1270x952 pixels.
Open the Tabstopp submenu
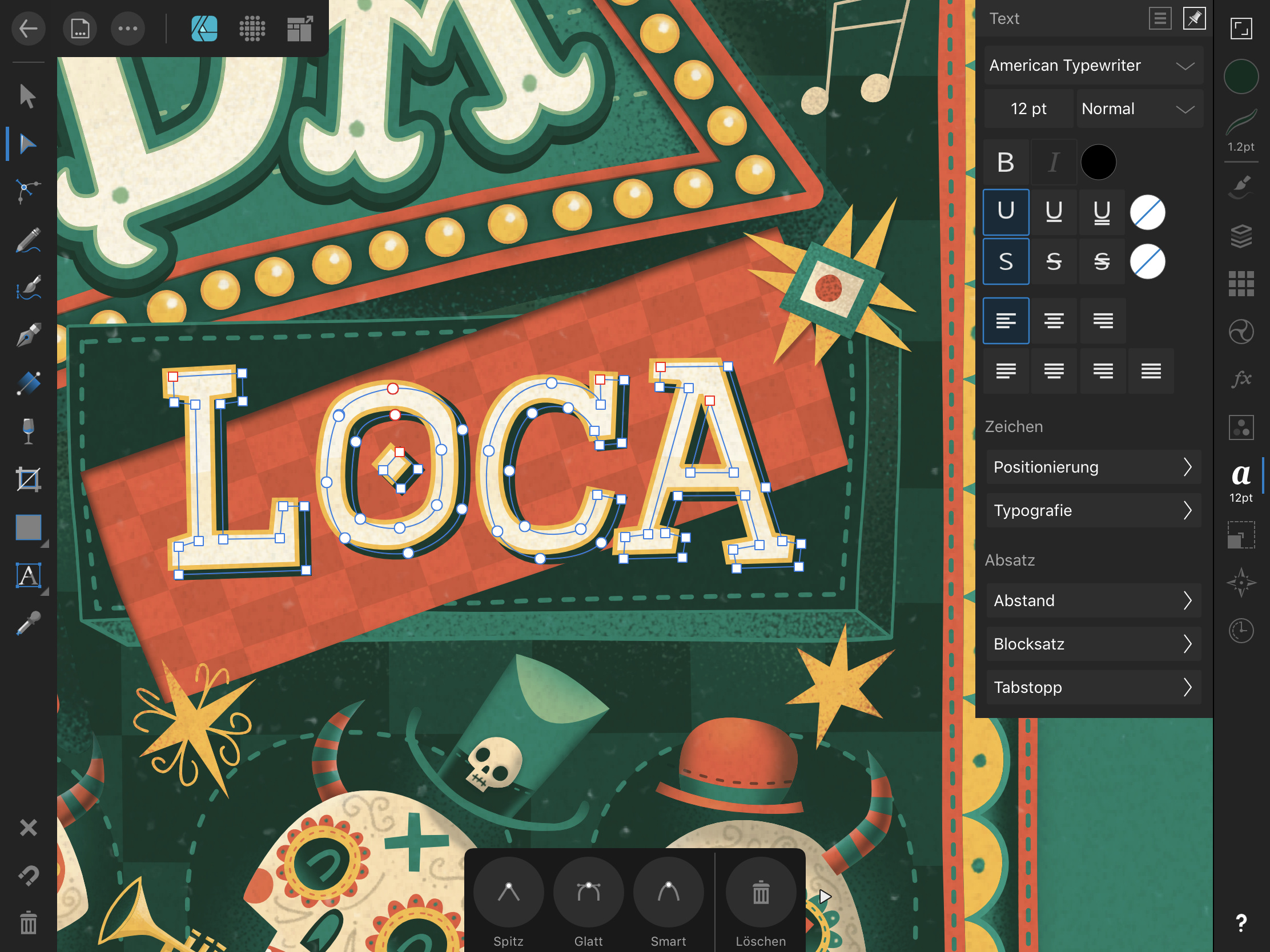[x=1092, y=687]
